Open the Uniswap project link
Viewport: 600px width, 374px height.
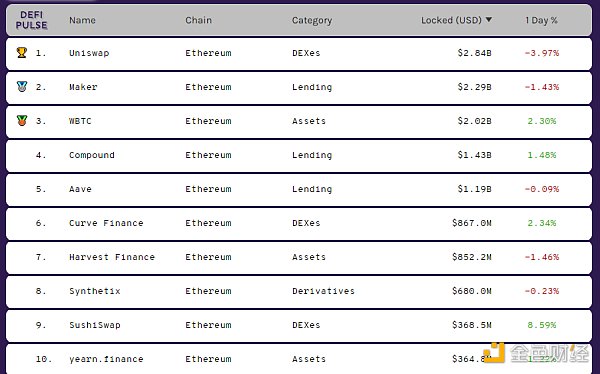point(89,53)
